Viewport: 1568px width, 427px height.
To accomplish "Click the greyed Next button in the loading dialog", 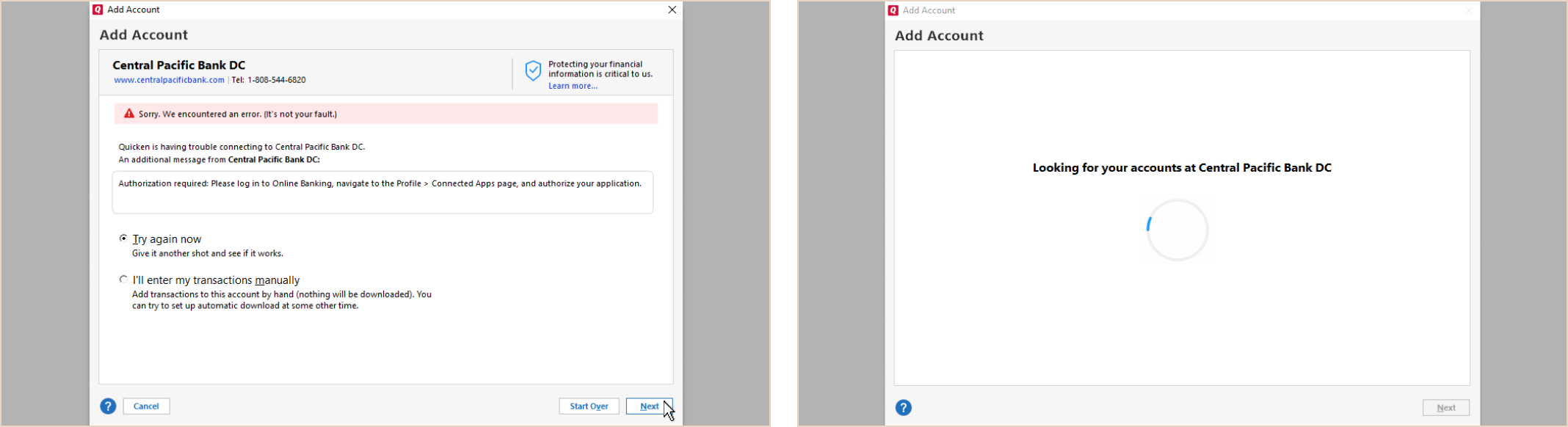I will tap(1446, 408).
